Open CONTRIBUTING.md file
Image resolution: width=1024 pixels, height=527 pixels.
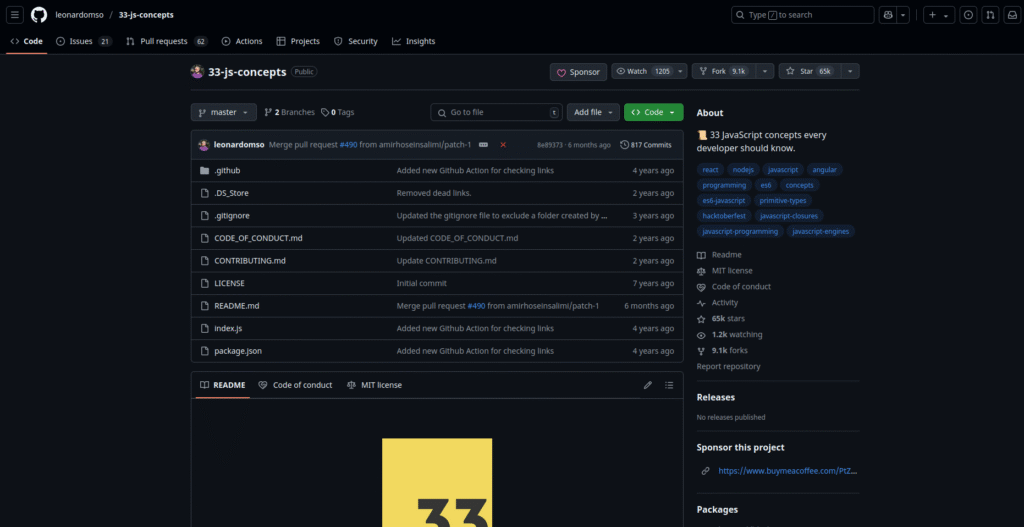[250, 261]
